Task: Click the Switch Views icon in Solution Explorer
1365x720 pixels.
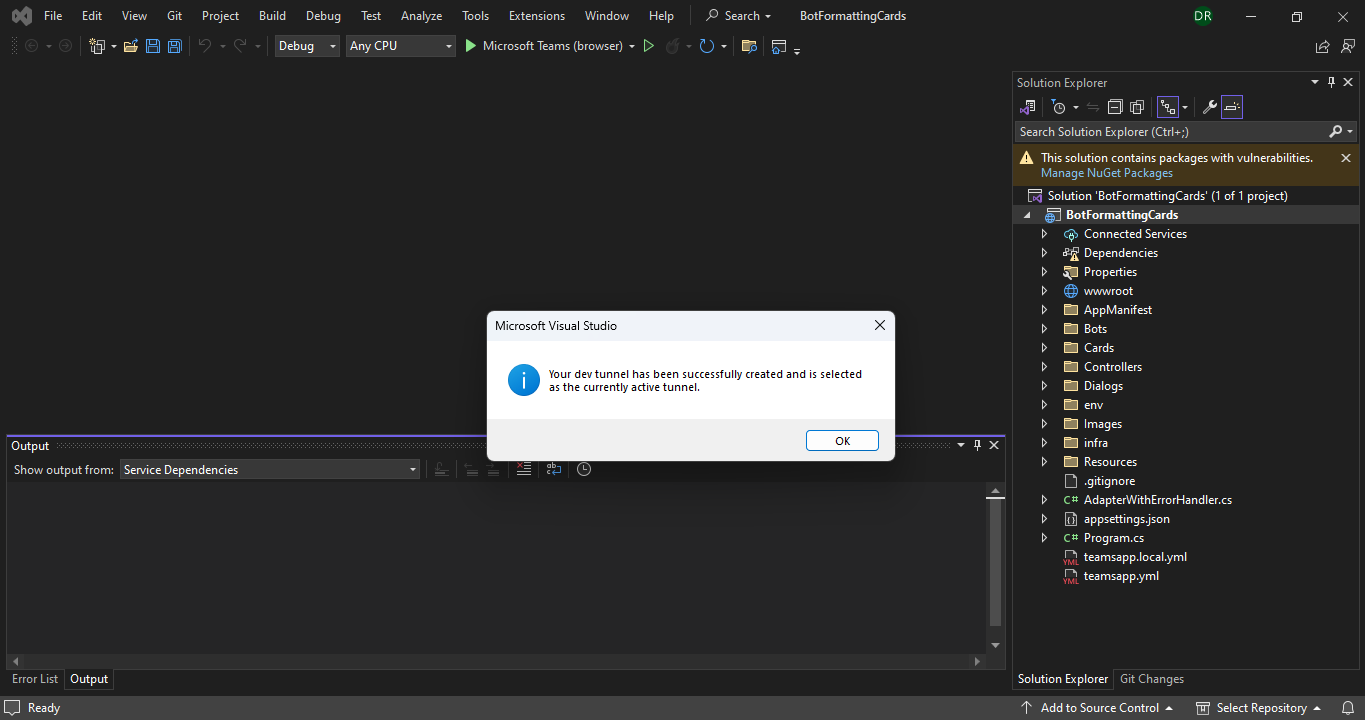Action: point(1027,107)
